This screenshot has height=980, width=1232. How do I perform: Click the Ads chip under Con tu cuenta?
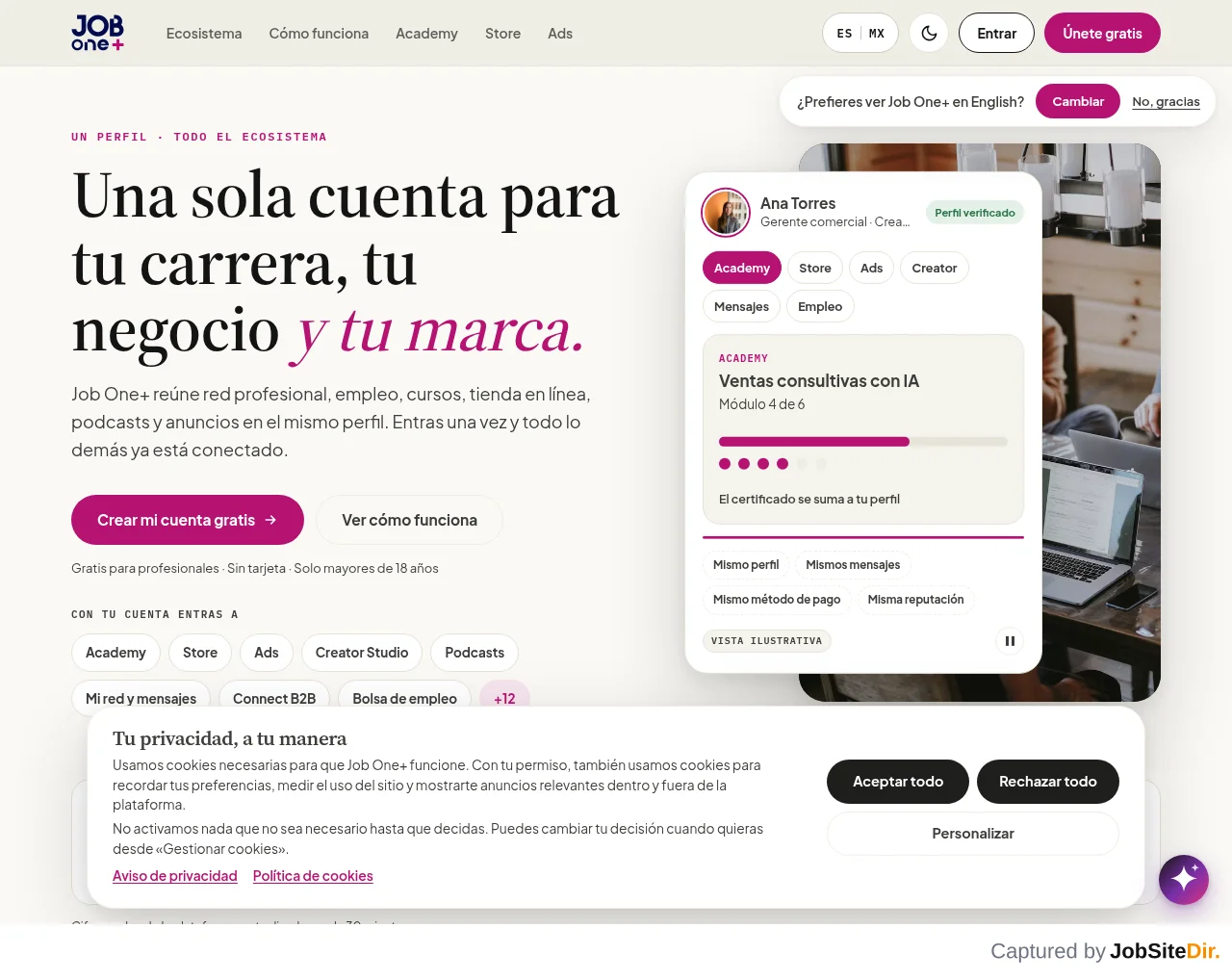click(x=267, y=653)
